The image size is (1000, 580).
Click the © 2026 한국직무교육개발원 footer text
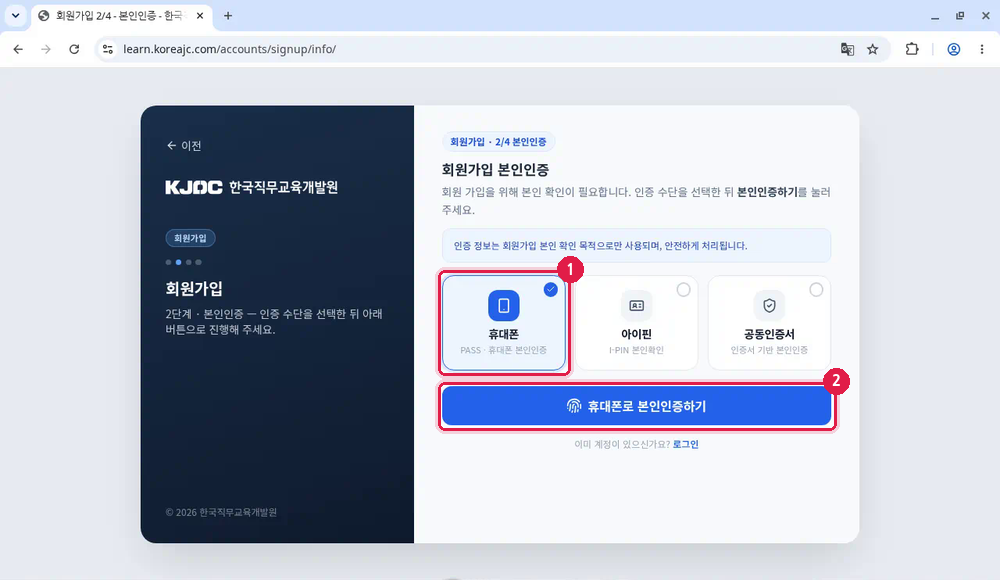pyautogui.click(x=221, y=512)
